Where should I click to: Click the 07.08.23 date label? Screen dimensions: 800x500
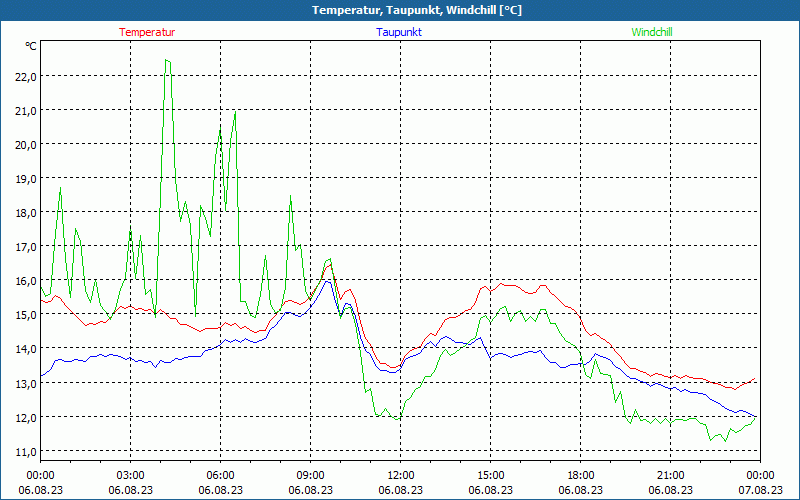point(760,490)
